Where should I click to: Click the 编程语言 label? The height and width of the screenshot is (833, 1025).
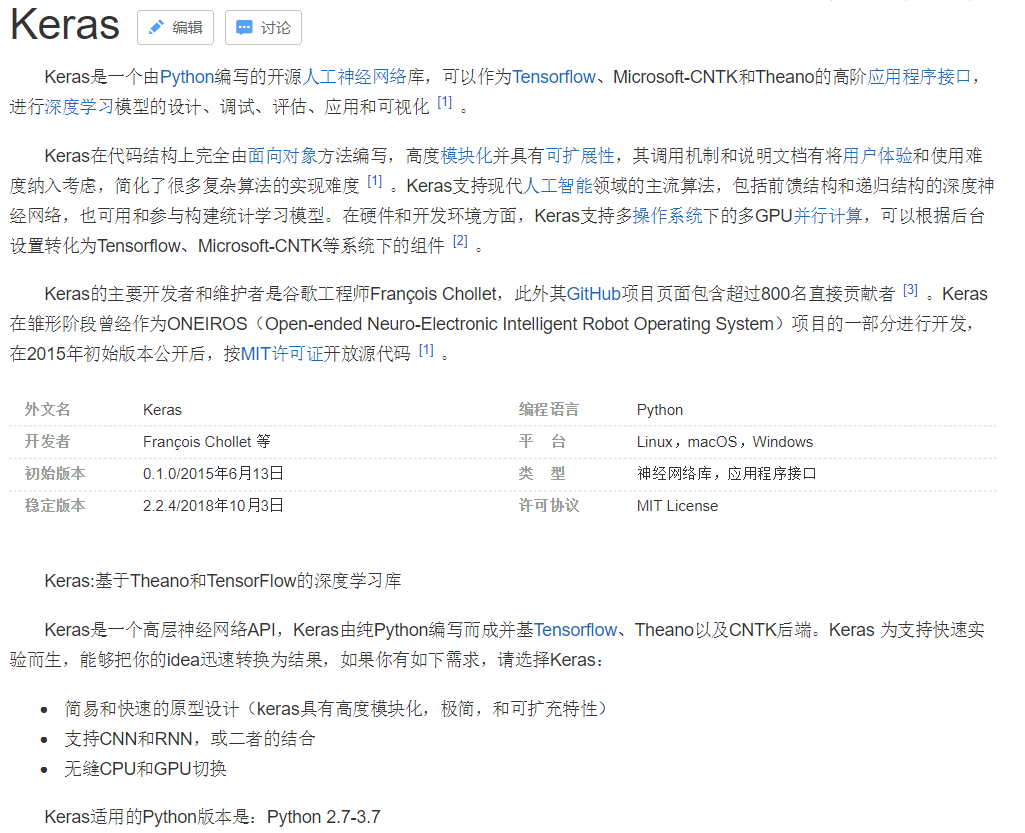pos(549,409)
